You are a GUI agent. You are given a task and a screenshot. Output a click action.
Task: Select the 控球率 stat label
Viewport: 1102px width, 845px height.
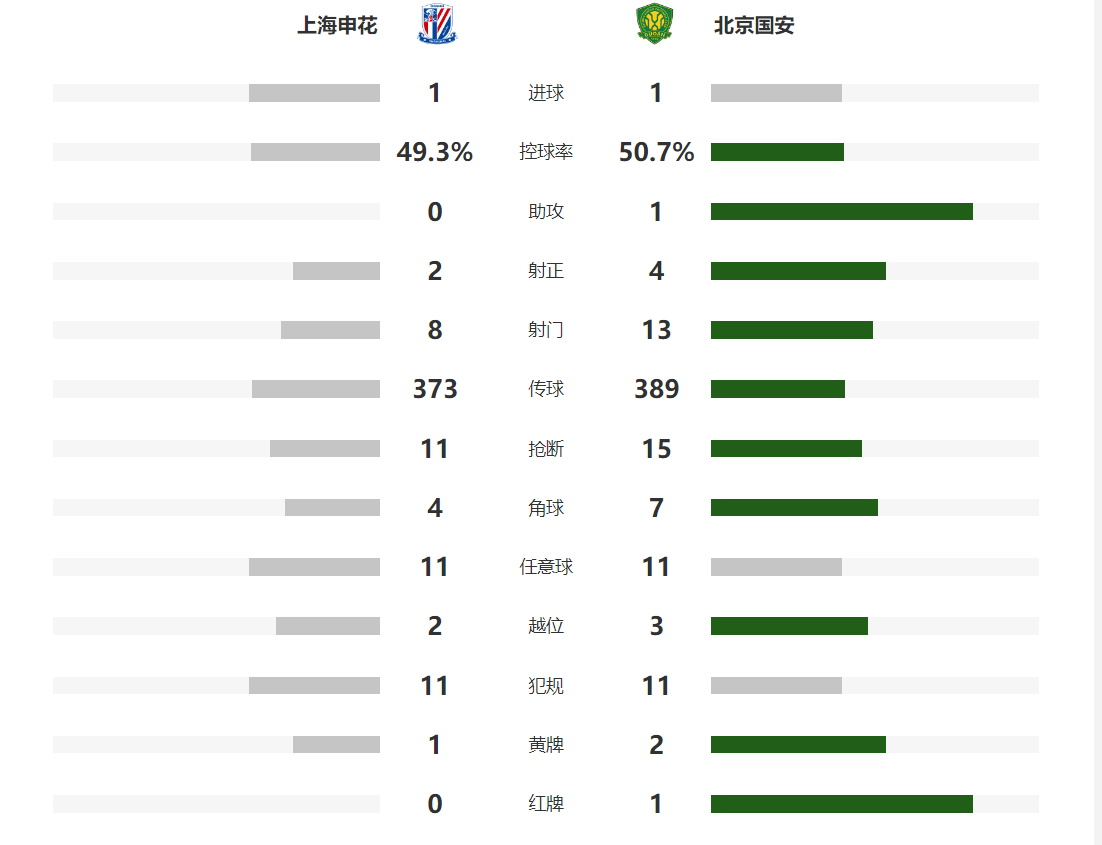[546, 152]
